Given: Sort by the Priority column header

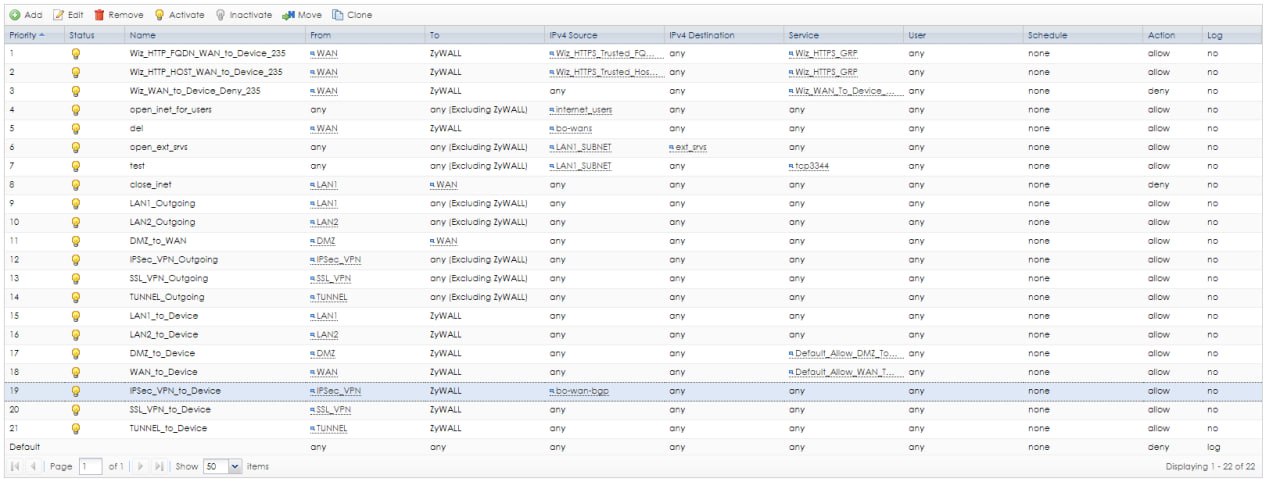Looking at the screenshot, I should (28, 35).
